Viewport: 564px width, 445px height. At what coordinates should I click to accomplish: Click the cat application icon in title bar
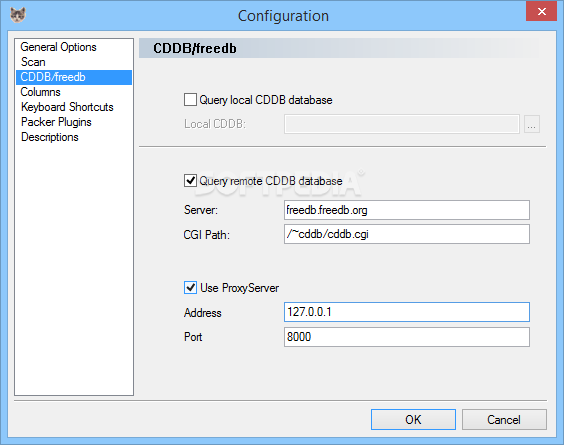coord(18,15)
